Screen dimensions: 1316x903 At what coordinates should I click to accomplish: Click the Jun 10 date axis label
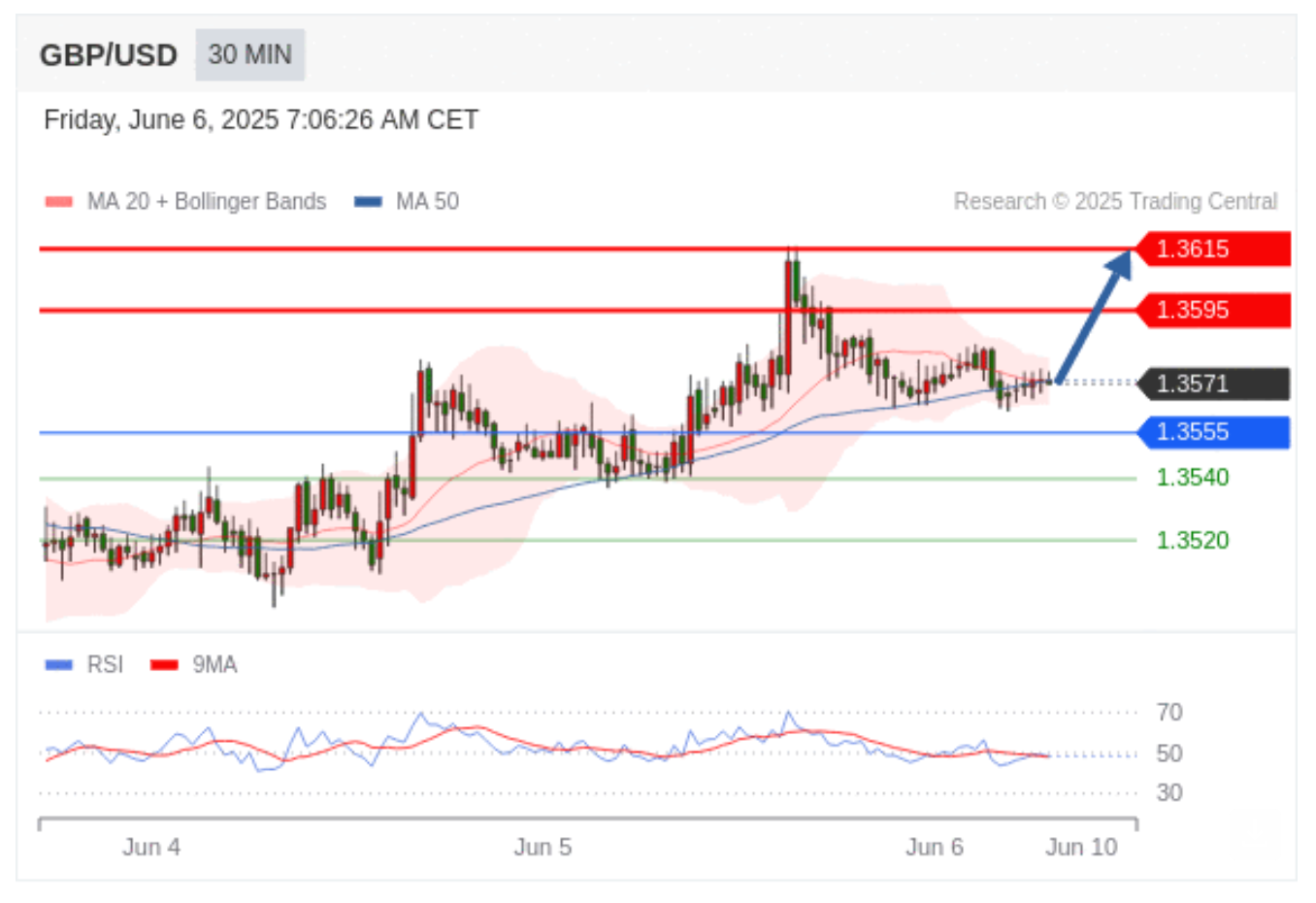point(1081,847)
